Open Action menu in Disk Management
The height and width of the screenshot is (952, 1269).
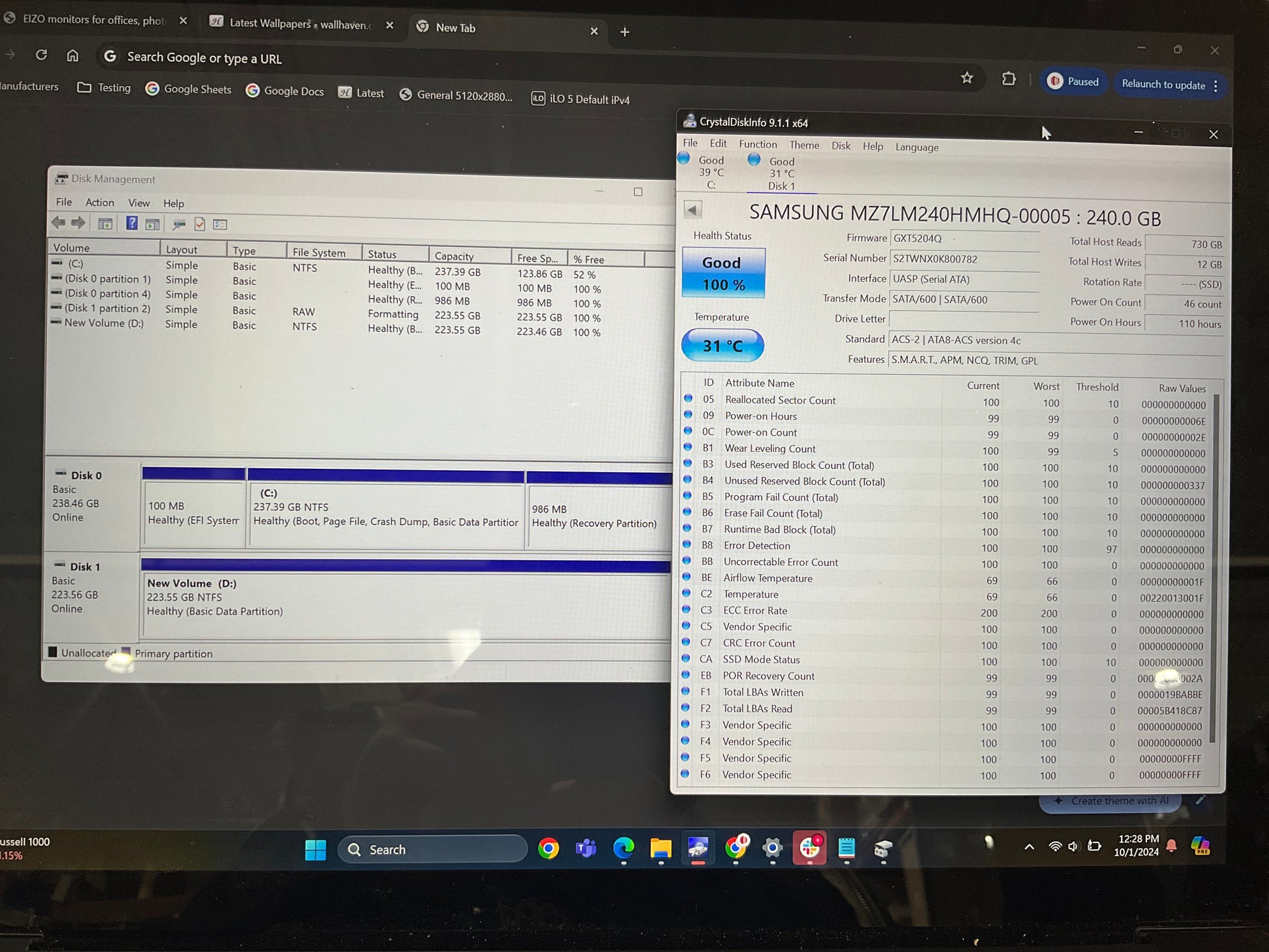point(99,202)
